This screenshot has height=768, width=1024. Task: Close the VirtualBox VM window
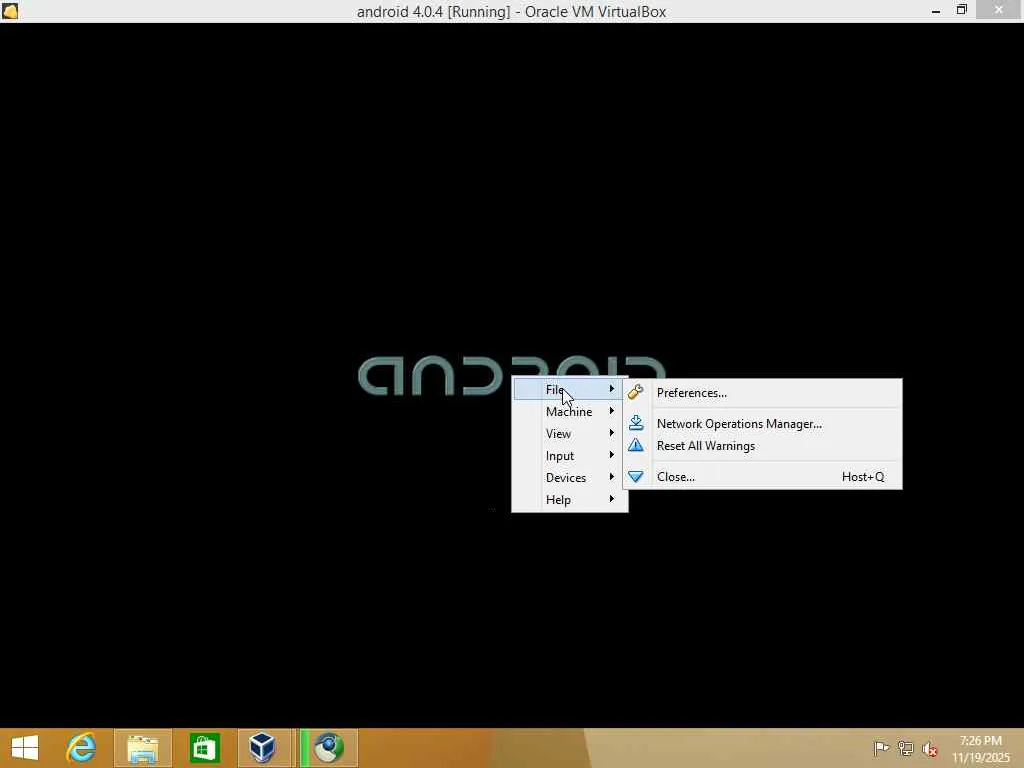point(999,10)
